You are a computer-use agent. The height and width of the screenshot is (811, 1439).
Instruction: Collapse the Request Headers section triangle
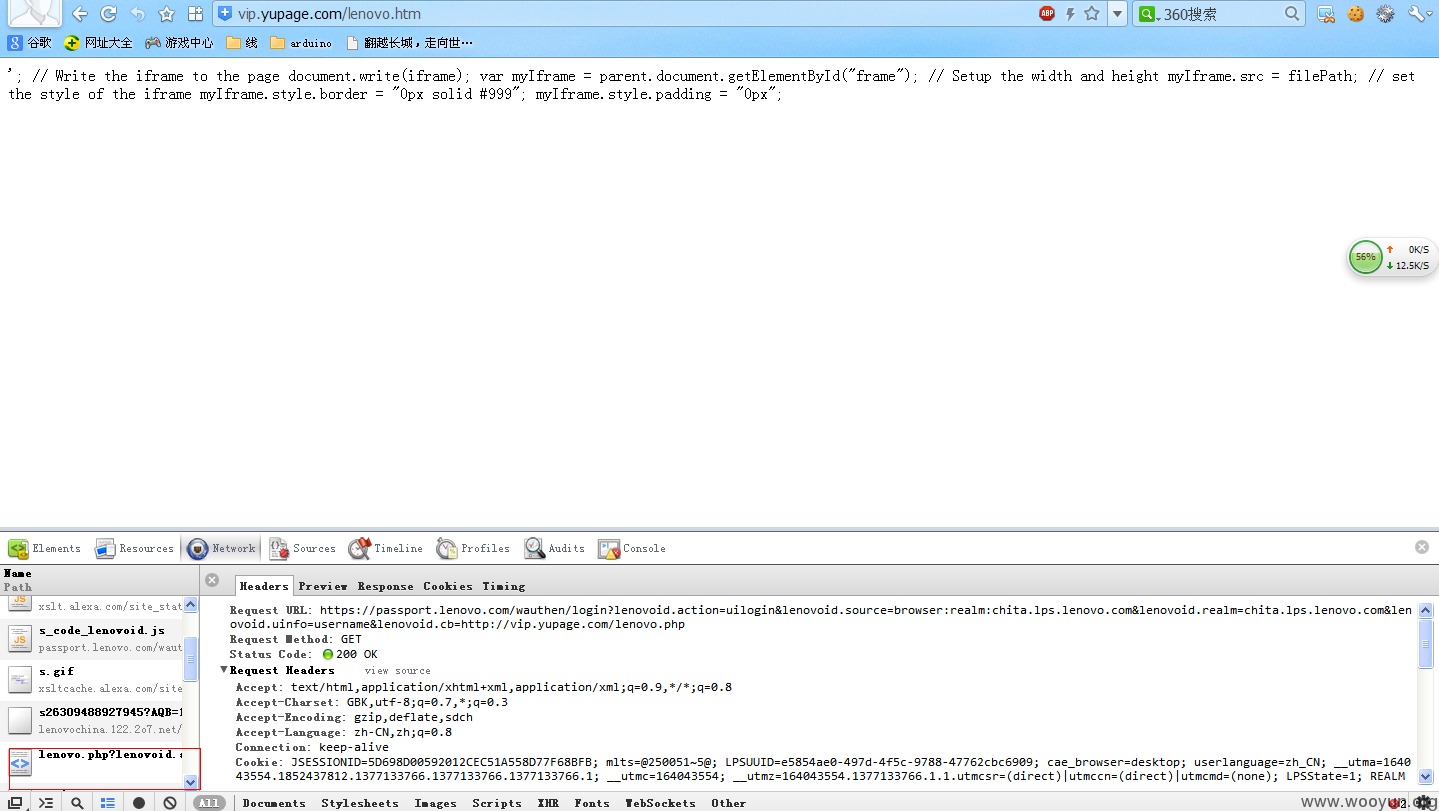point(224,670)
